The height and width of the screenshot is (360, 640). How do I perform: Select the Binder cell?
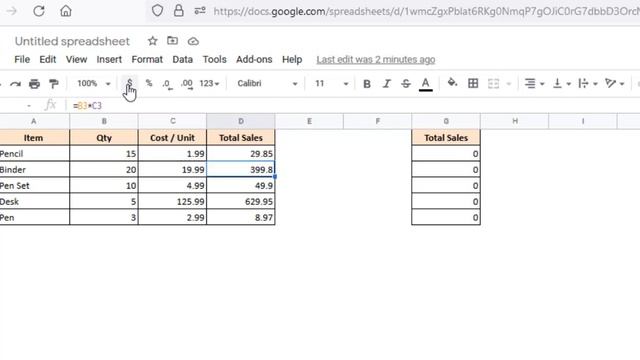34,169
